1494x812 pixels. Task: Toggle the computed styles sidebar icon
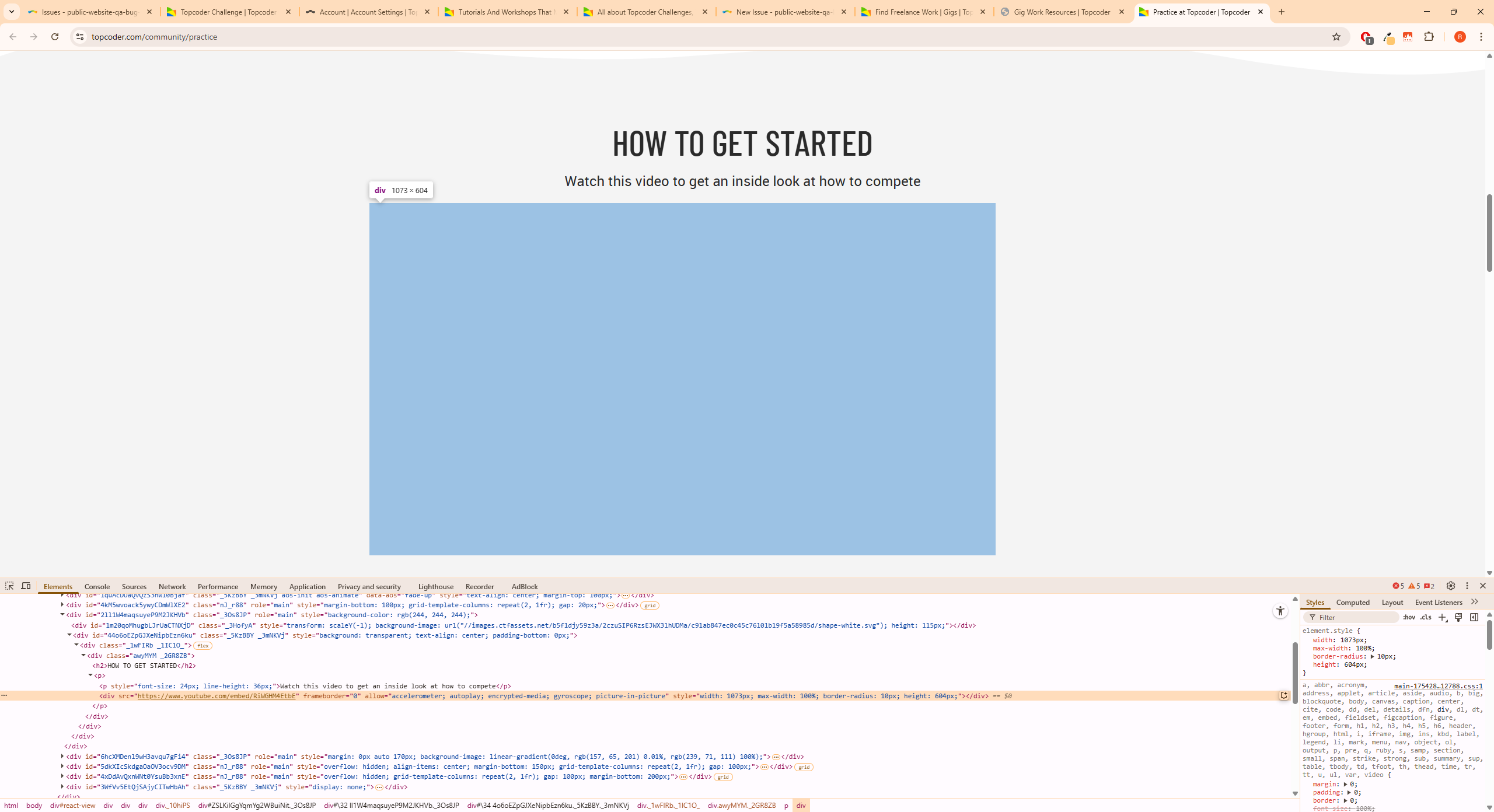[x=1474, y=617]
